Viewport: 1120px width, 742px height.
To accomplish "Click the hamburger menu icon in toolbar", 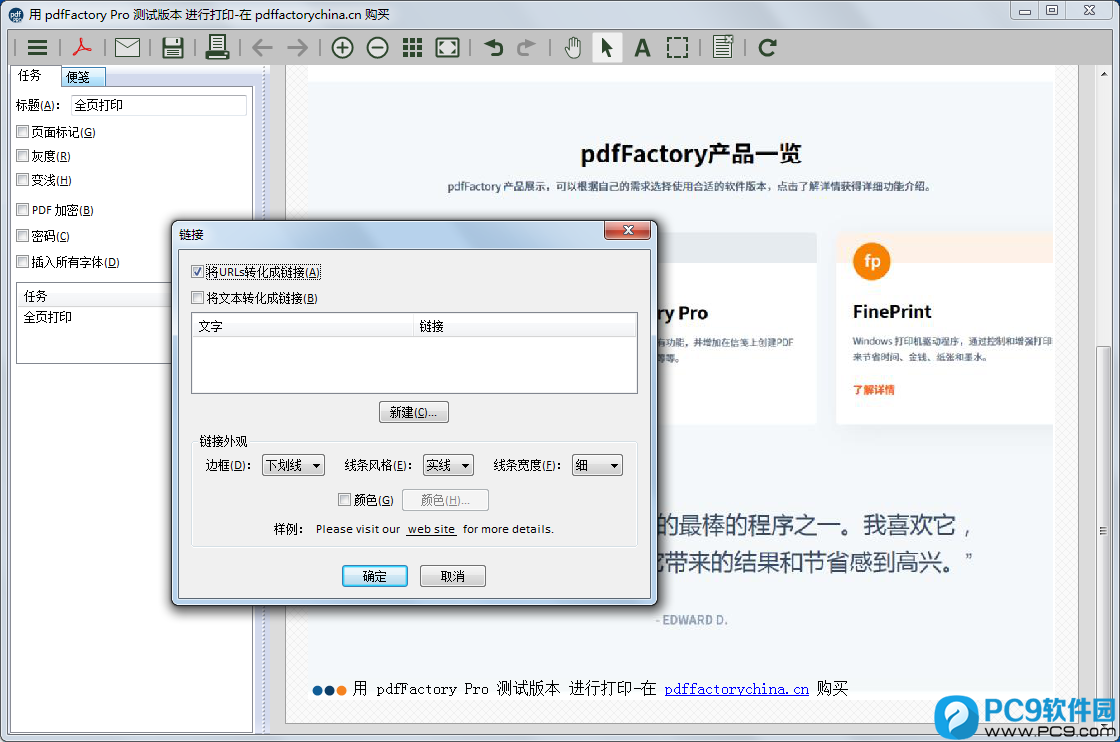I will (x=37, y=47).
